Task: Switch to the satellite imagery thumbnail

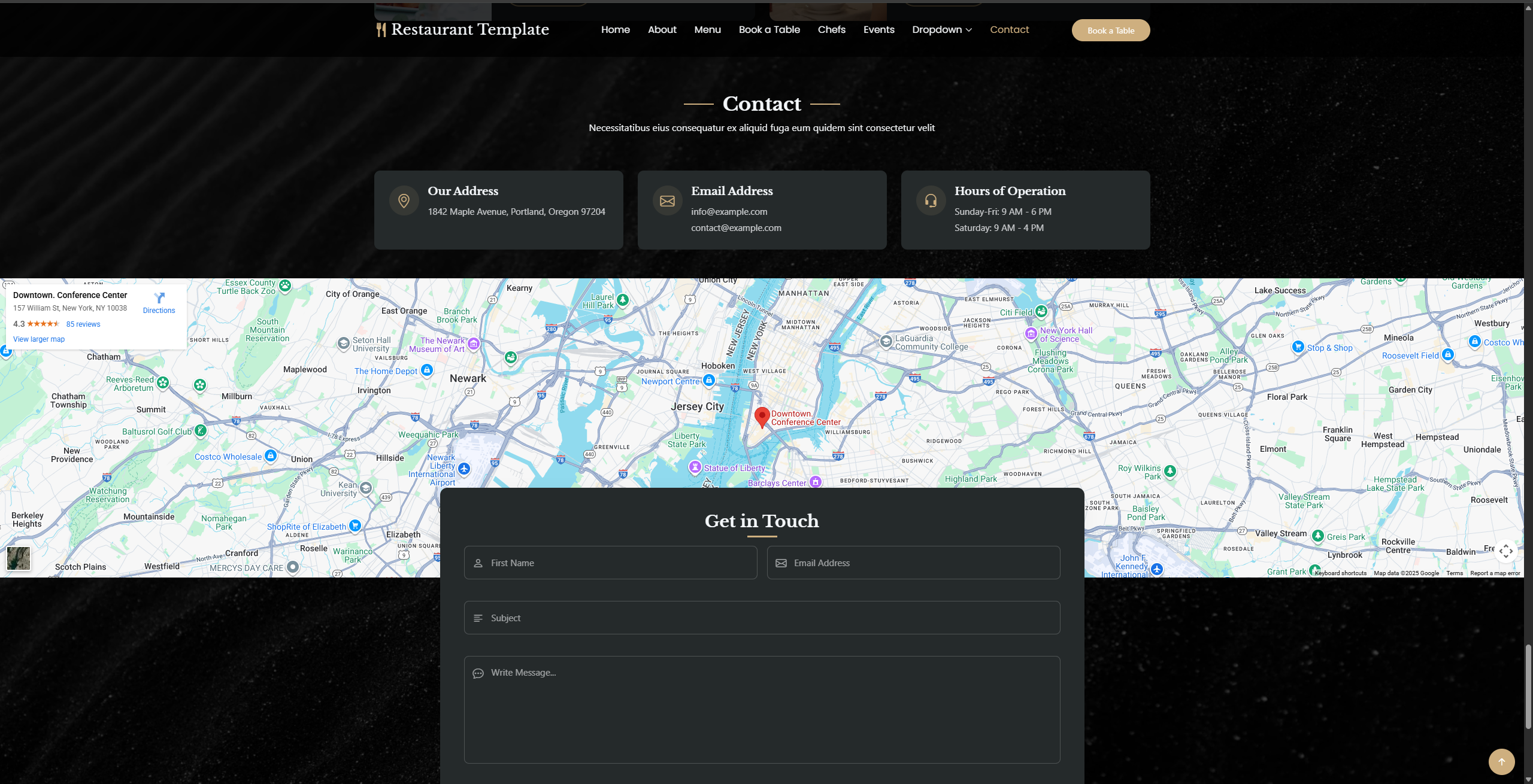Action: tap(19, 558)
